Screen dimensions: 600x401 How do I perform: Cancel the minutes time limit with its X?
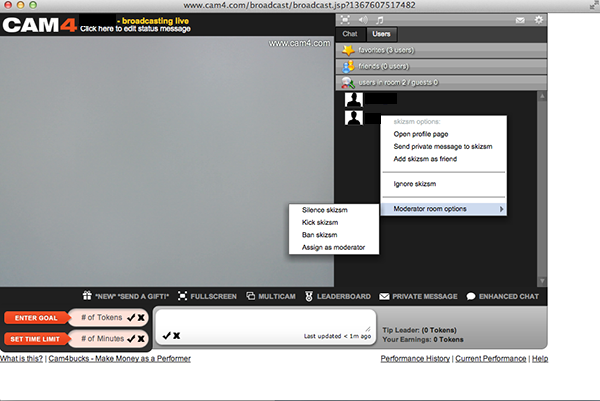pyautogui.click(x=142, y=337)
